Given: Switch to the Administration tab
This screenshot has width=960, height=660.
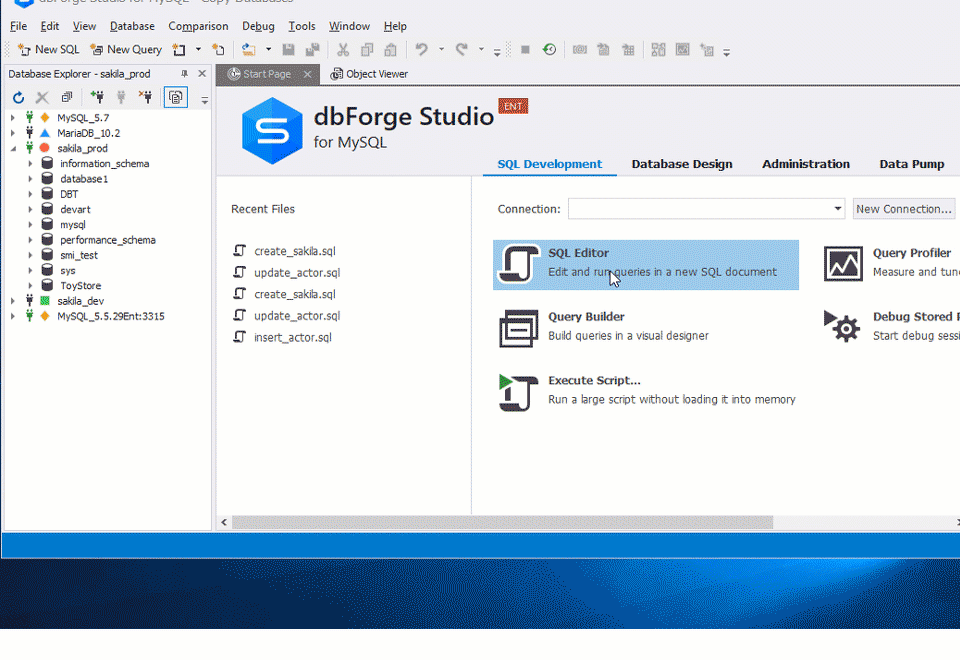Looking at the screenshot, I should 806,164.
